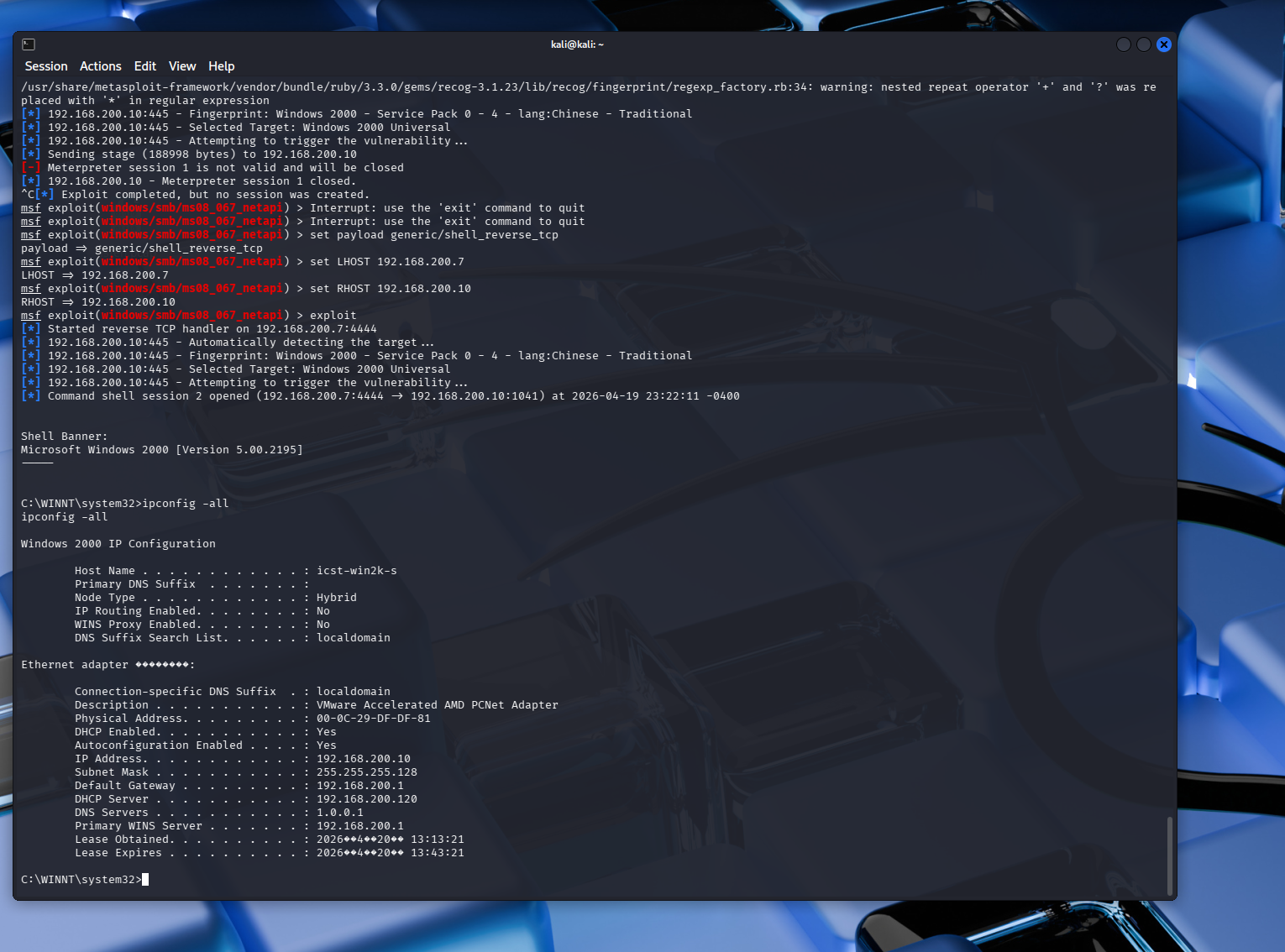Open the View menu
The height and width of the screenshot is (952, 1285).
(182, 66)
